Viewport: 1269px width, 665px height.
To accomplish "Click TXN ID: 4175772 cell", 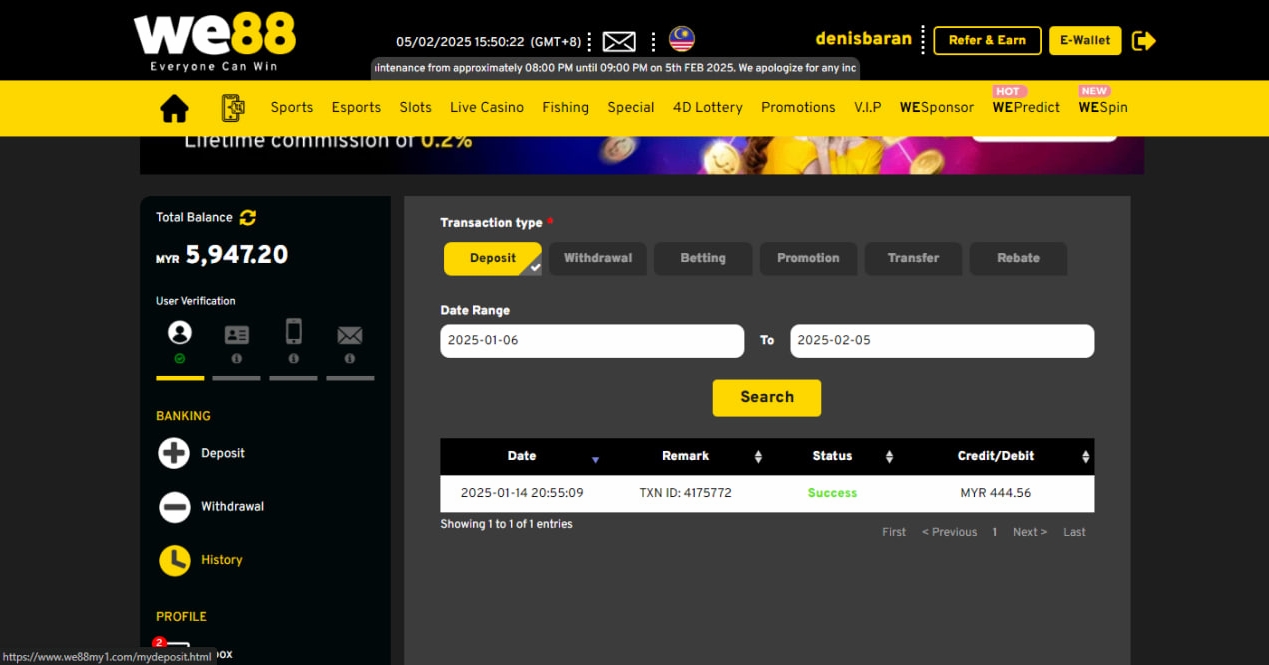I will tap(685, 493).
